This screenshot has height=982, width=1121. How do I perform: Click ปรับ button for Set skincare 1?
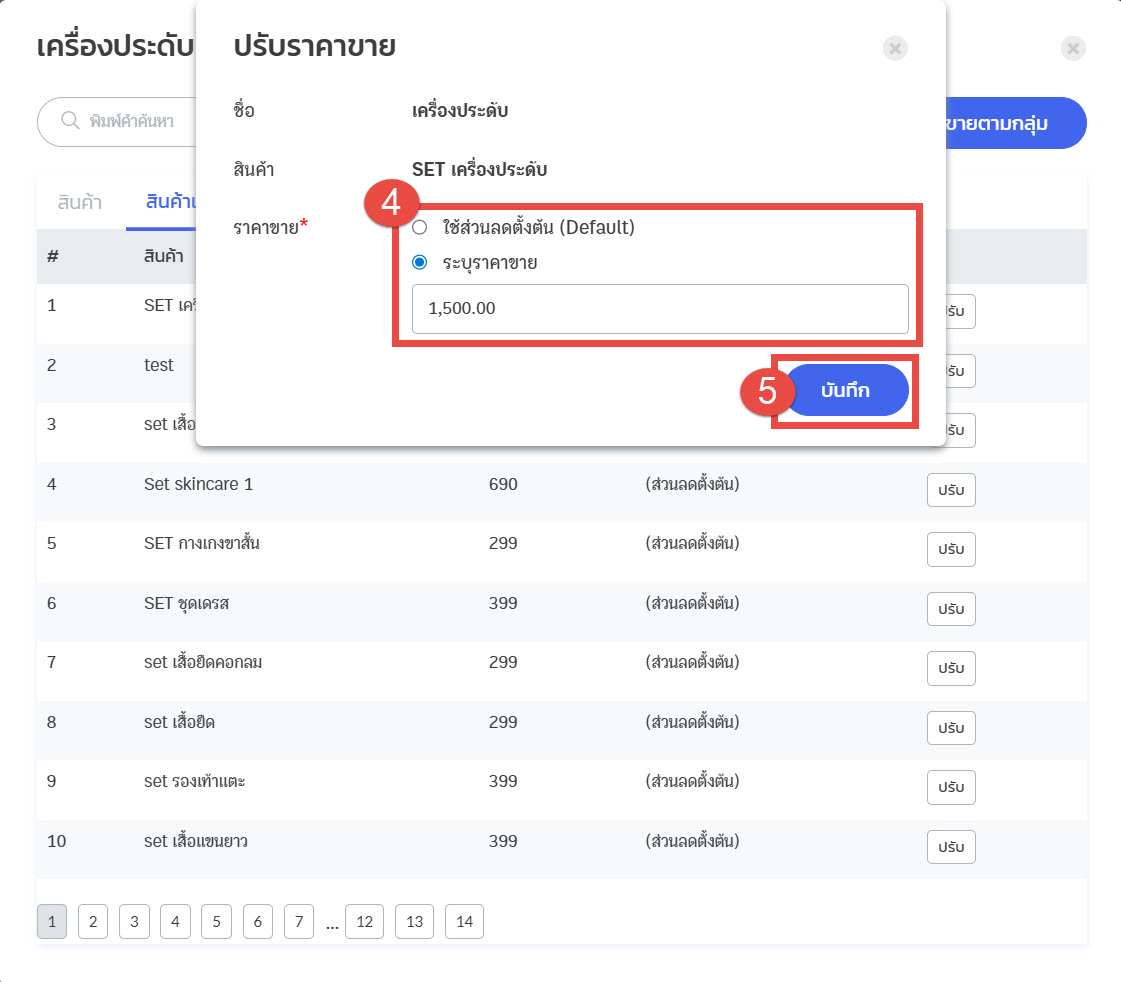[x=950, y=490]
